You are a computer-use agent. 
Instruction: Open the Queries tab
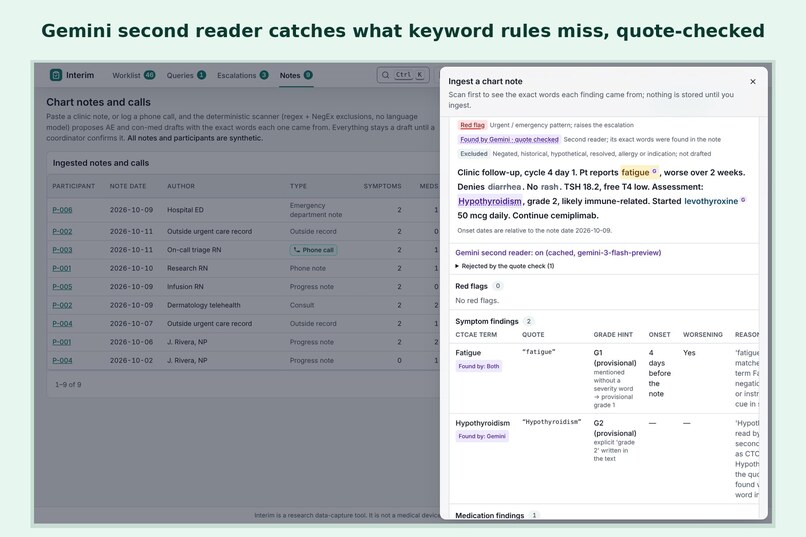click(x=186, y=75)
